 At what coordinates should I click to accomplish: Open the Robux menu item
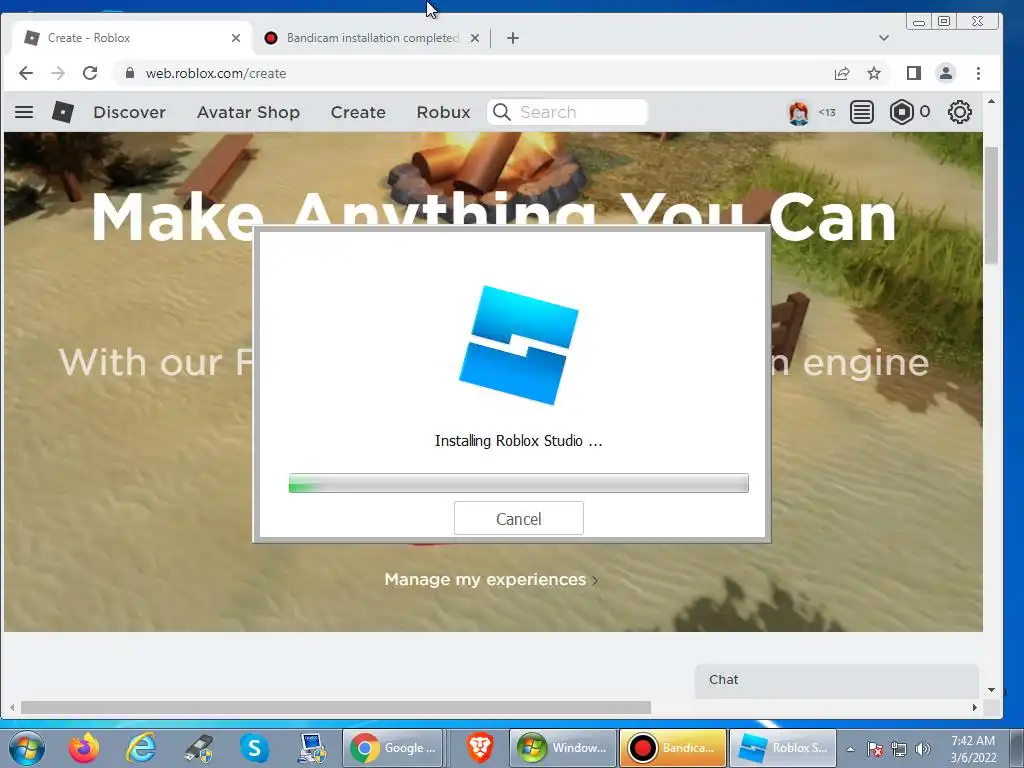pyautogui.click(x=443, y=112)
